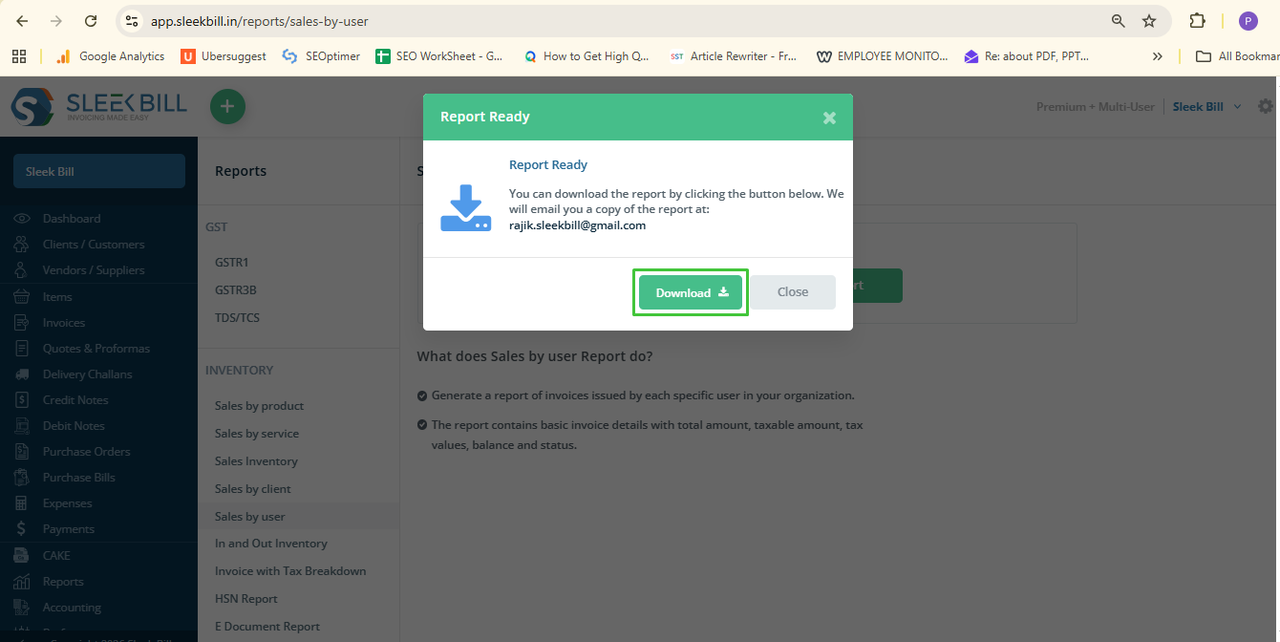1280x642 pixels.
Task: Open Debit Notes in sidebar
Action: (73, 426)
